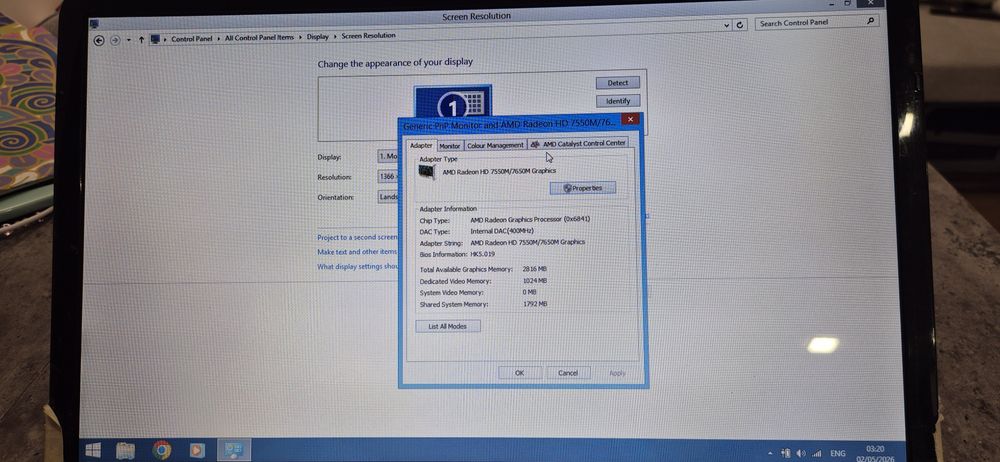This screenshot has width=1000, height=462.
Task: Click Bios Information value HK5.019
Action: coord(483,254)
